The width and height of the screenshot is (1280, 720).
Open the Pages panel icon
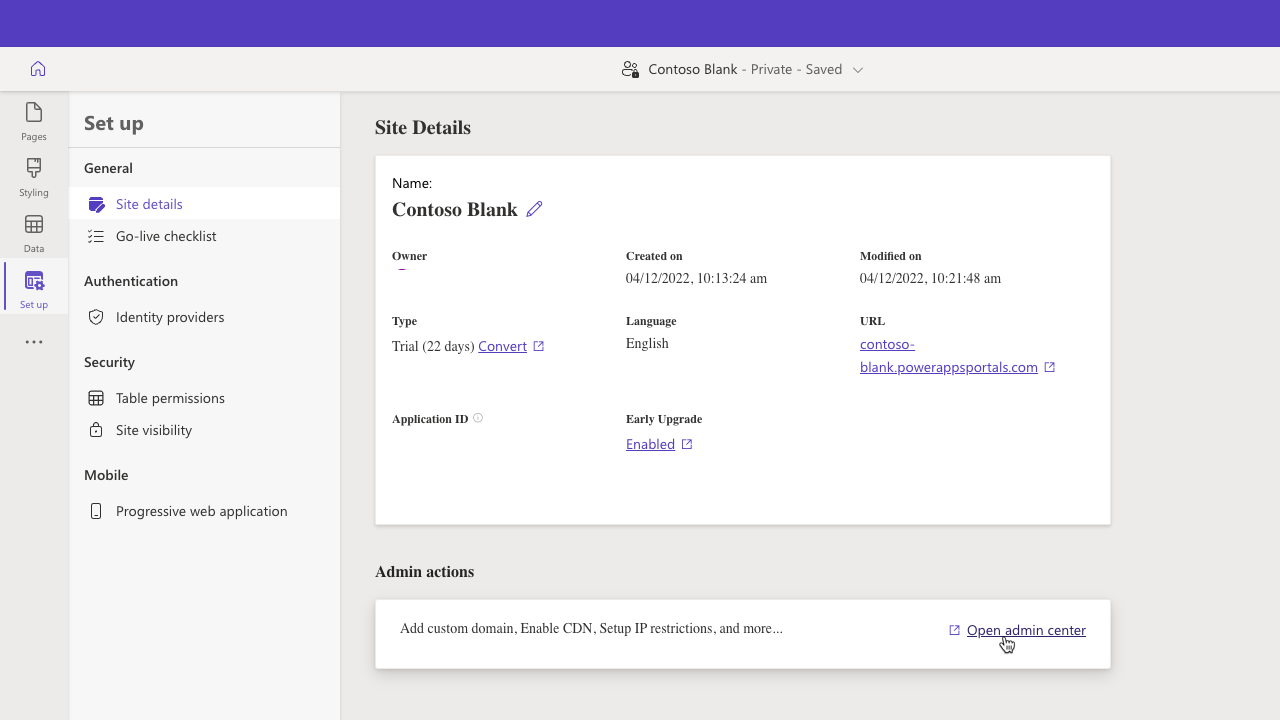tap(33, 120)
